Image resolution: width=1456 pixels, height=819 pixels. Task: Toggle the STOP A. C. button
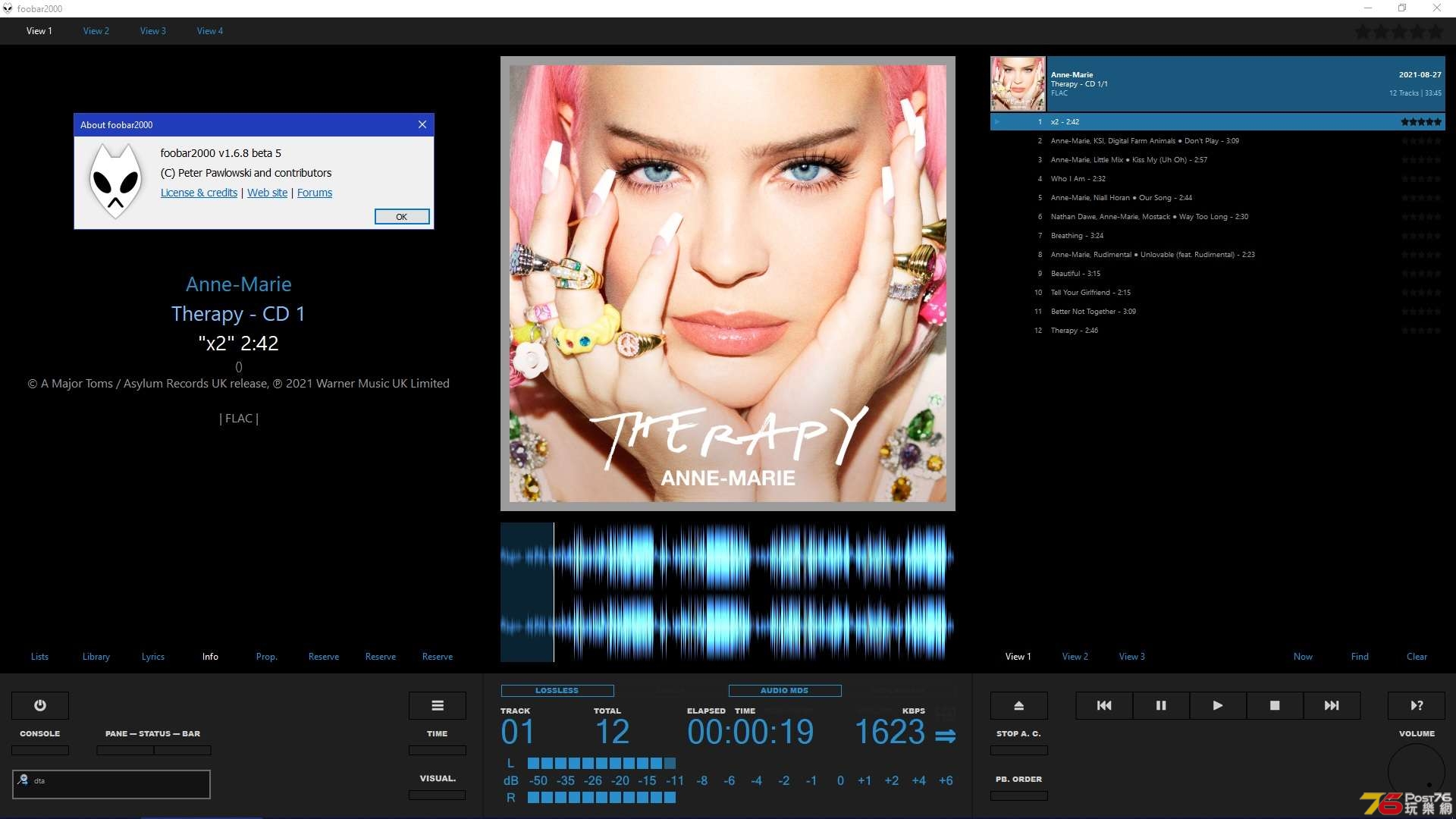pyautogui.click(x=1019, y=750)
